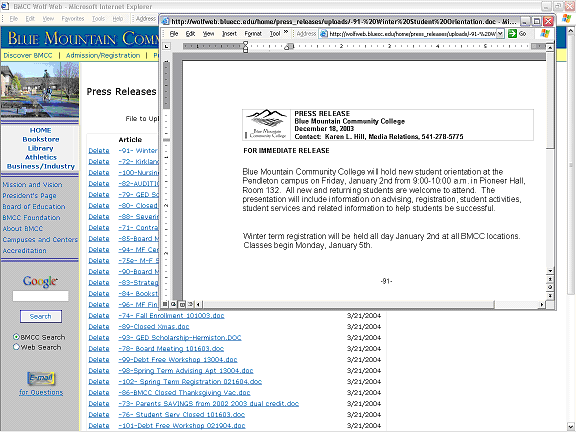
Task: Click the main browser window scroll down arrow
Action: pos(570,426)
